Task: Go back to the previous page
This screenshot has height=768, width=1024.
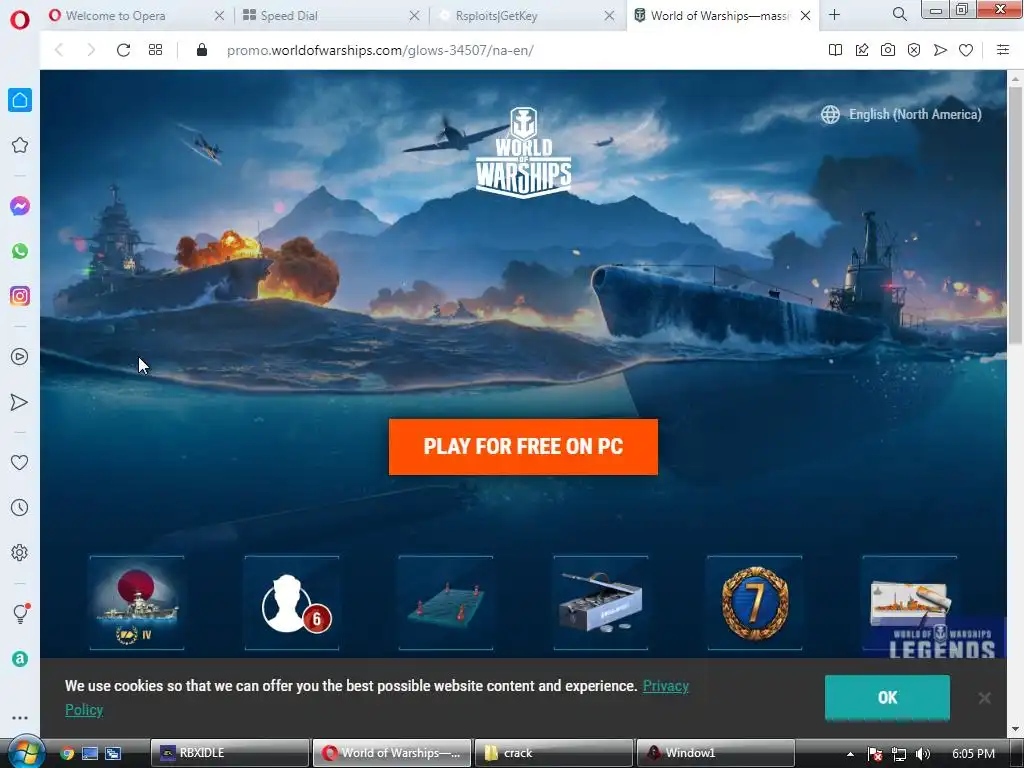Action: tap(59, 50)
